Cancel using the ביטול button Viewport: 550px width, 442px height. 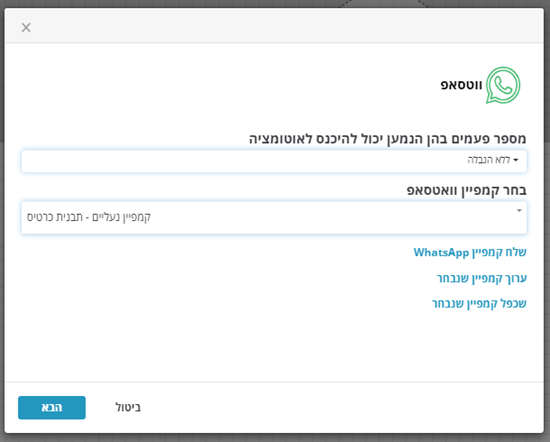click(128, 408)
